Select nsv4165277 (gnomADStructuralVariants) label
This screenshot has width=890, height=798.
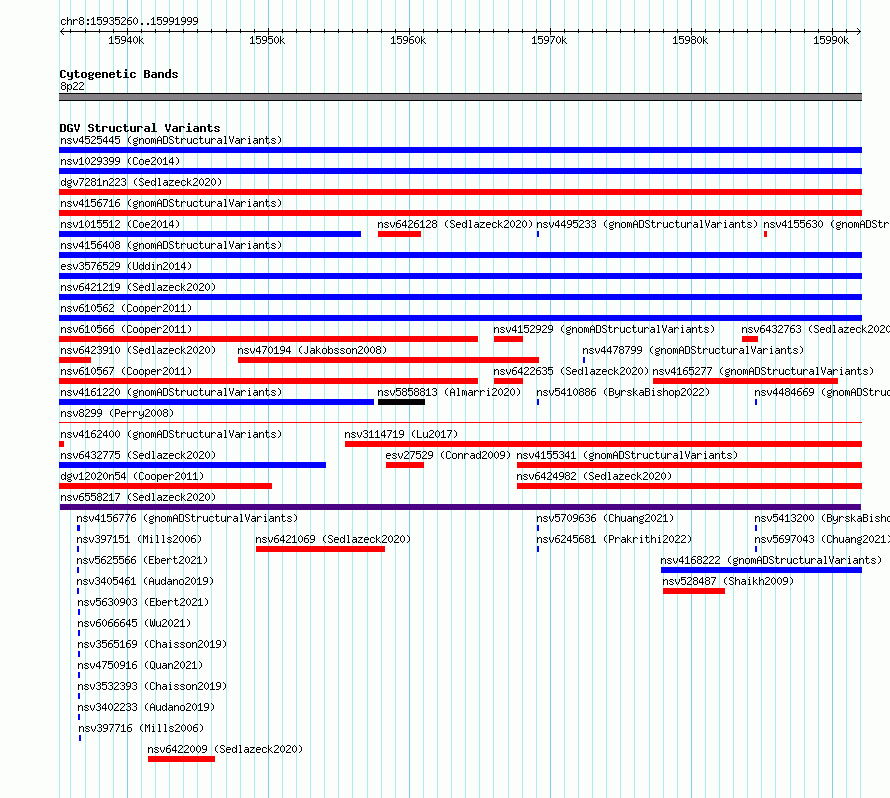click(763, 371)
